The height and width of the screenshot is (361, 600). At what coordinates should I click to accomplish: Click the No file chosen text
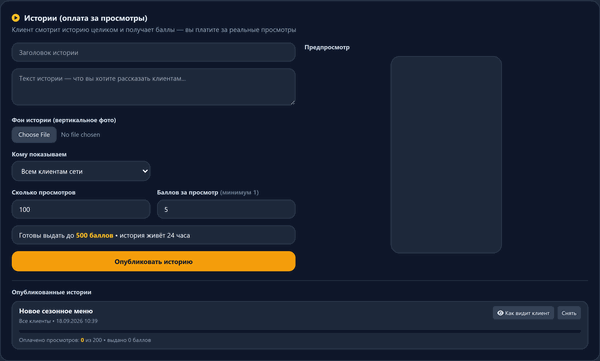pos(80,135)
